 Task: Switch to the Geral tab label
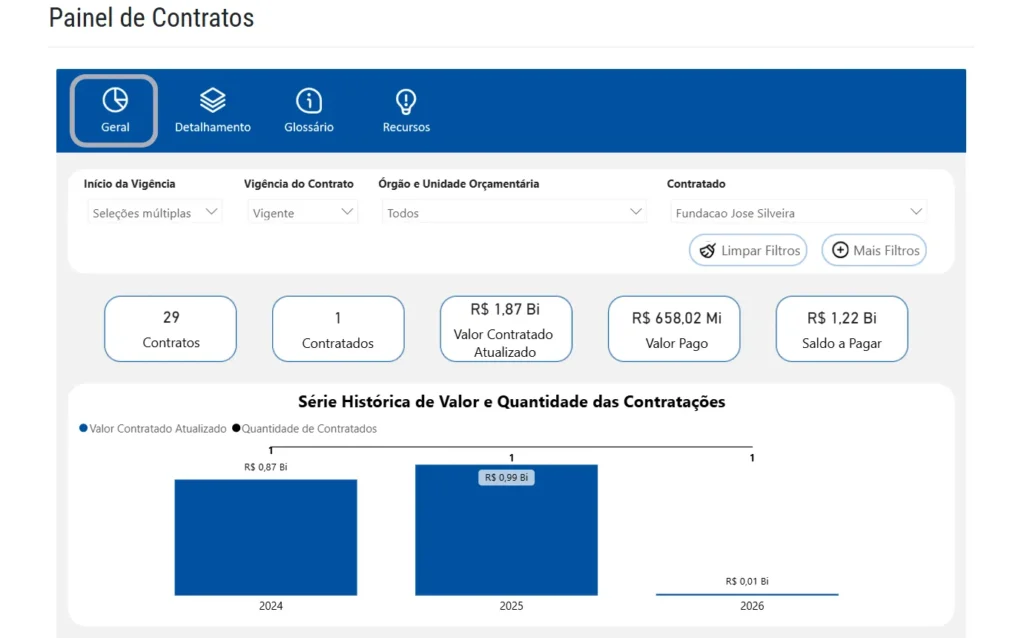pos(115,127)
